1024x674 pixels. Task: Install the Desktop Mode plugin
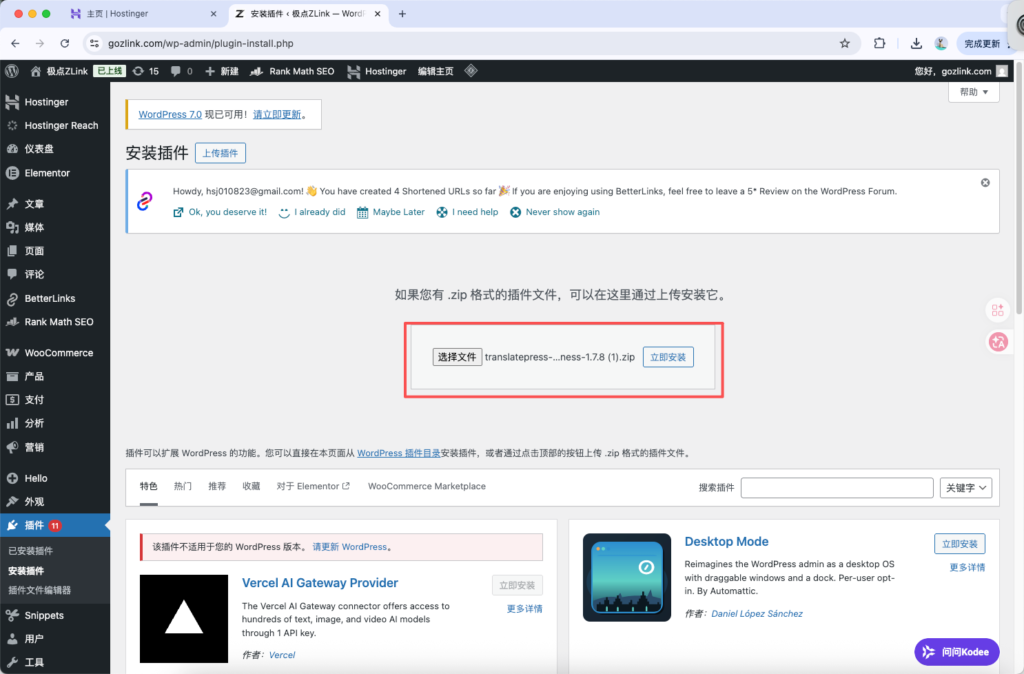959,543
